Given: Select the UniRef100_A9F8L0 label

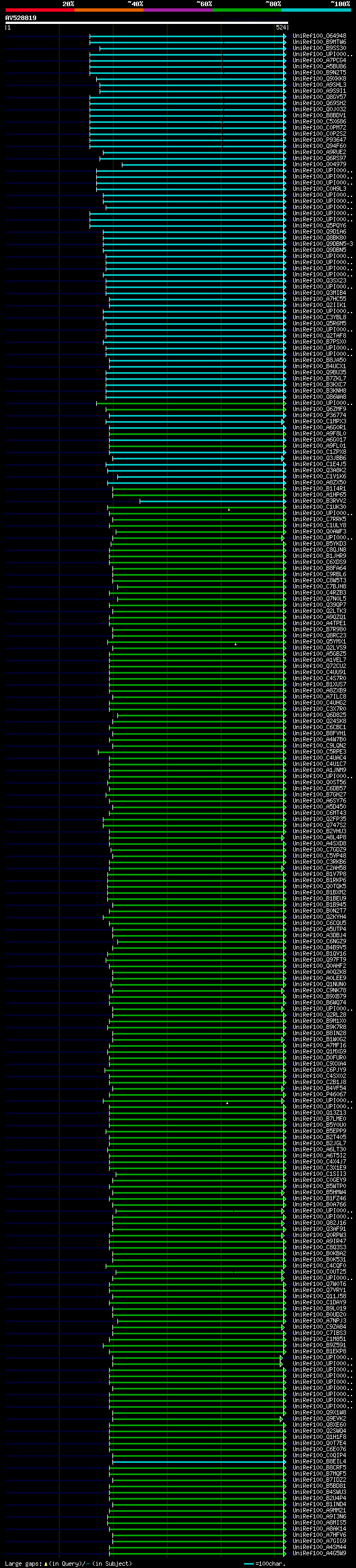Looking at the screenshot, I should coord(319,433).
